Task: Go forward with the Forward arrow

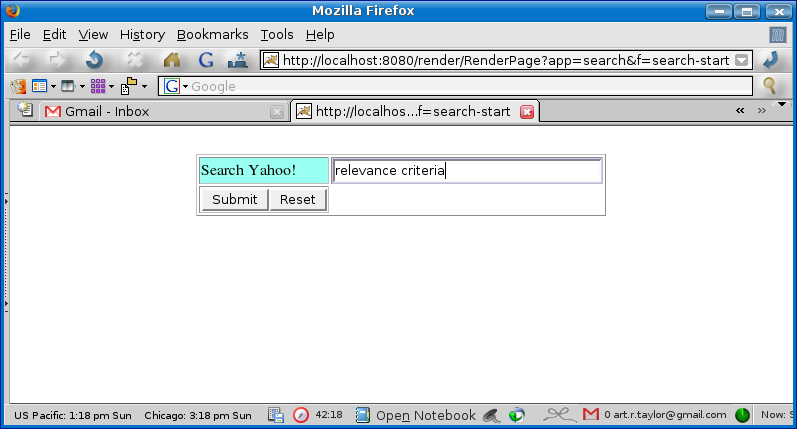Action: tap(57, 60)
